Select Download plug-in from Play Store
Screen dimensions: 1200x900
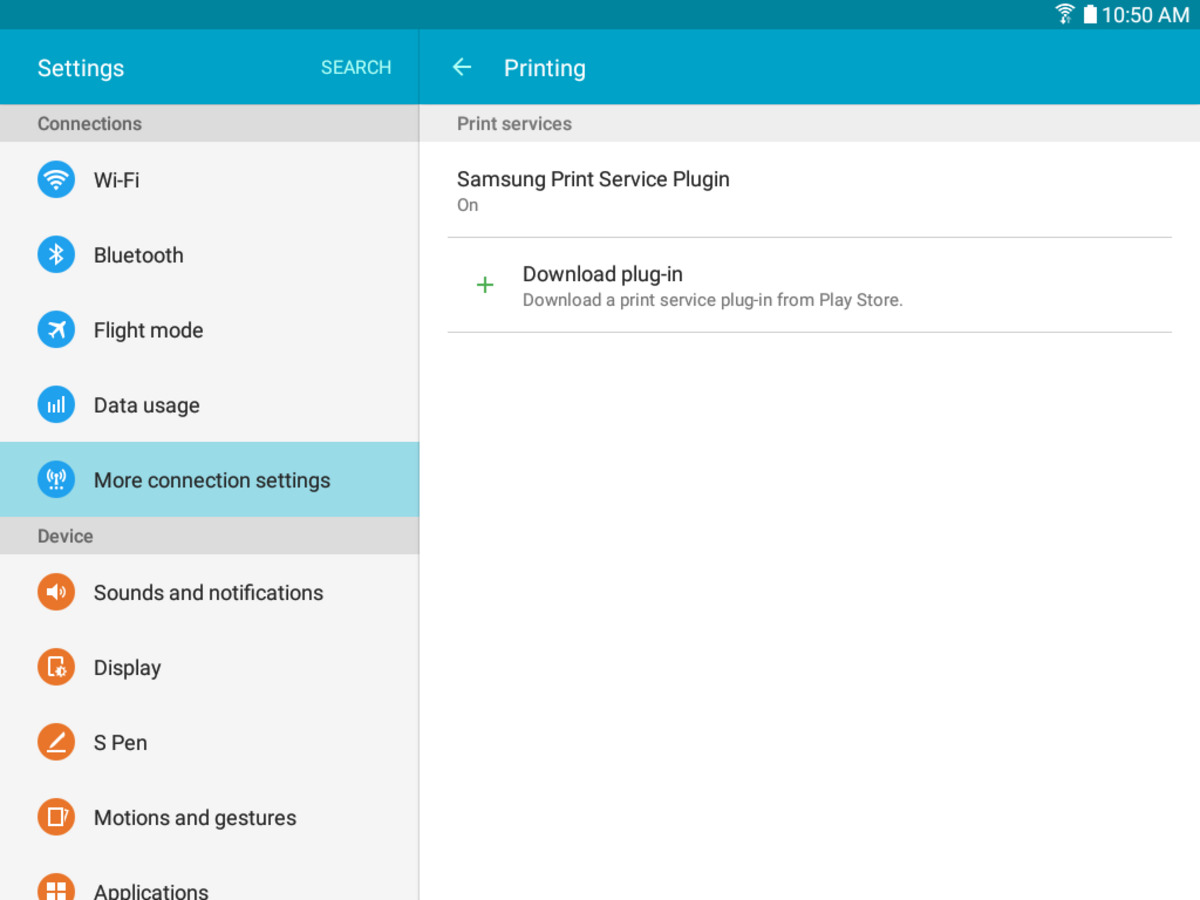(x=712, y=286)
